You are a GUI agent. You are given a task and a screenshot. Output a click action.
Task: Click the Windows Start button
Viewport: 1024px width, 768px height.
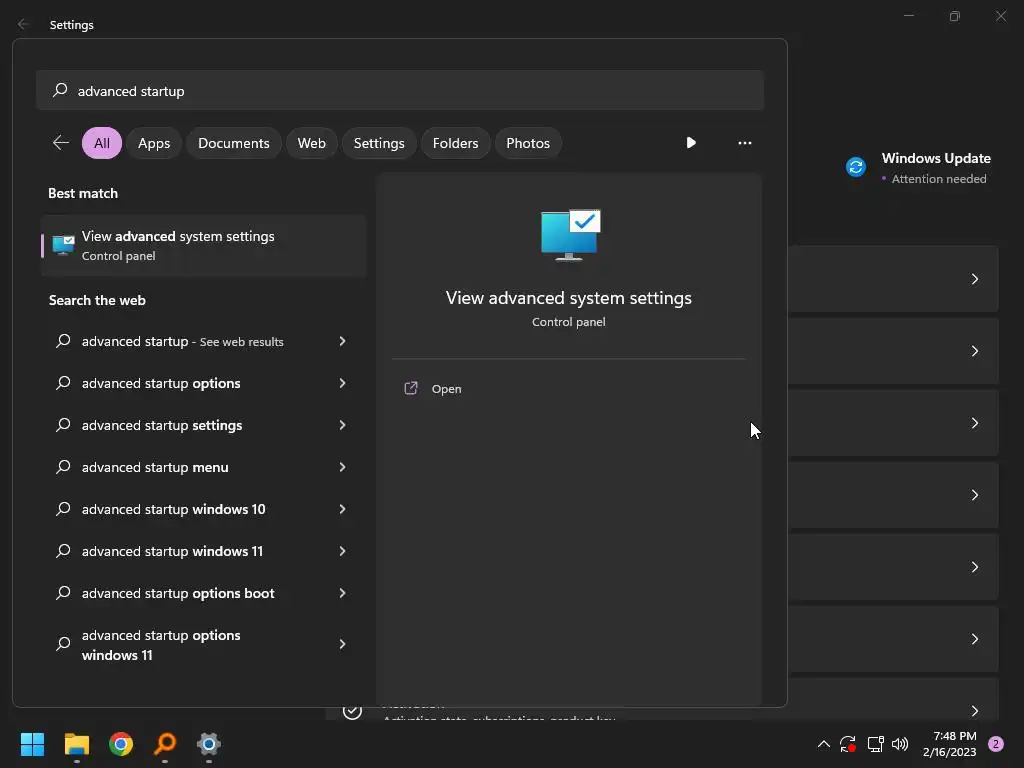click(32, 744)
